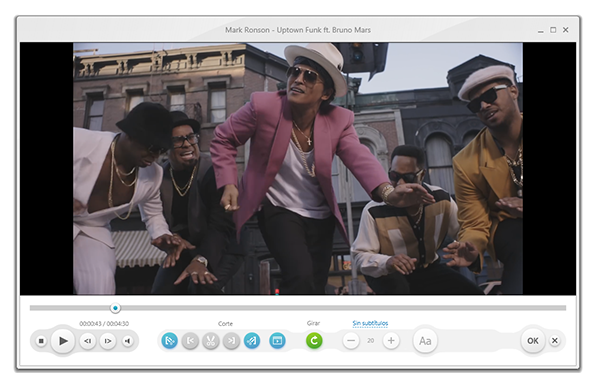Click gray mark-start bracket icon in Corte

coord(190,340)
